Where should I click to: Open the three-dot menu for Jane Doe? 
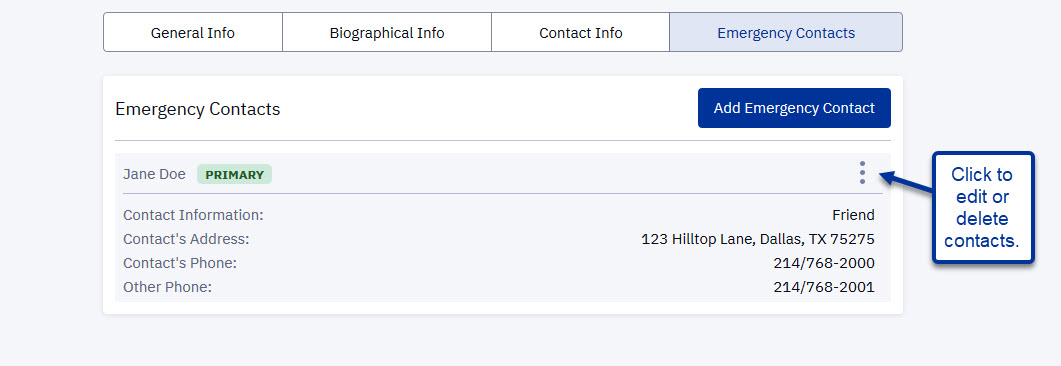861,173
